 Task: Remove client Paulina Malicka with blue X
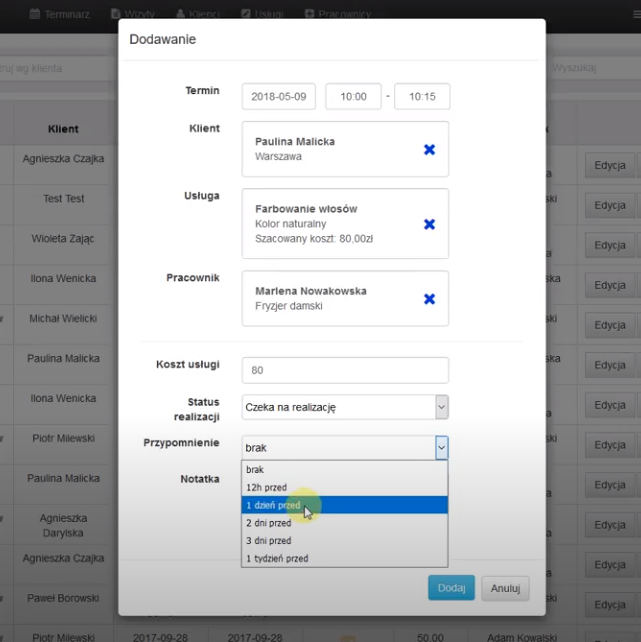coord(429,149)
